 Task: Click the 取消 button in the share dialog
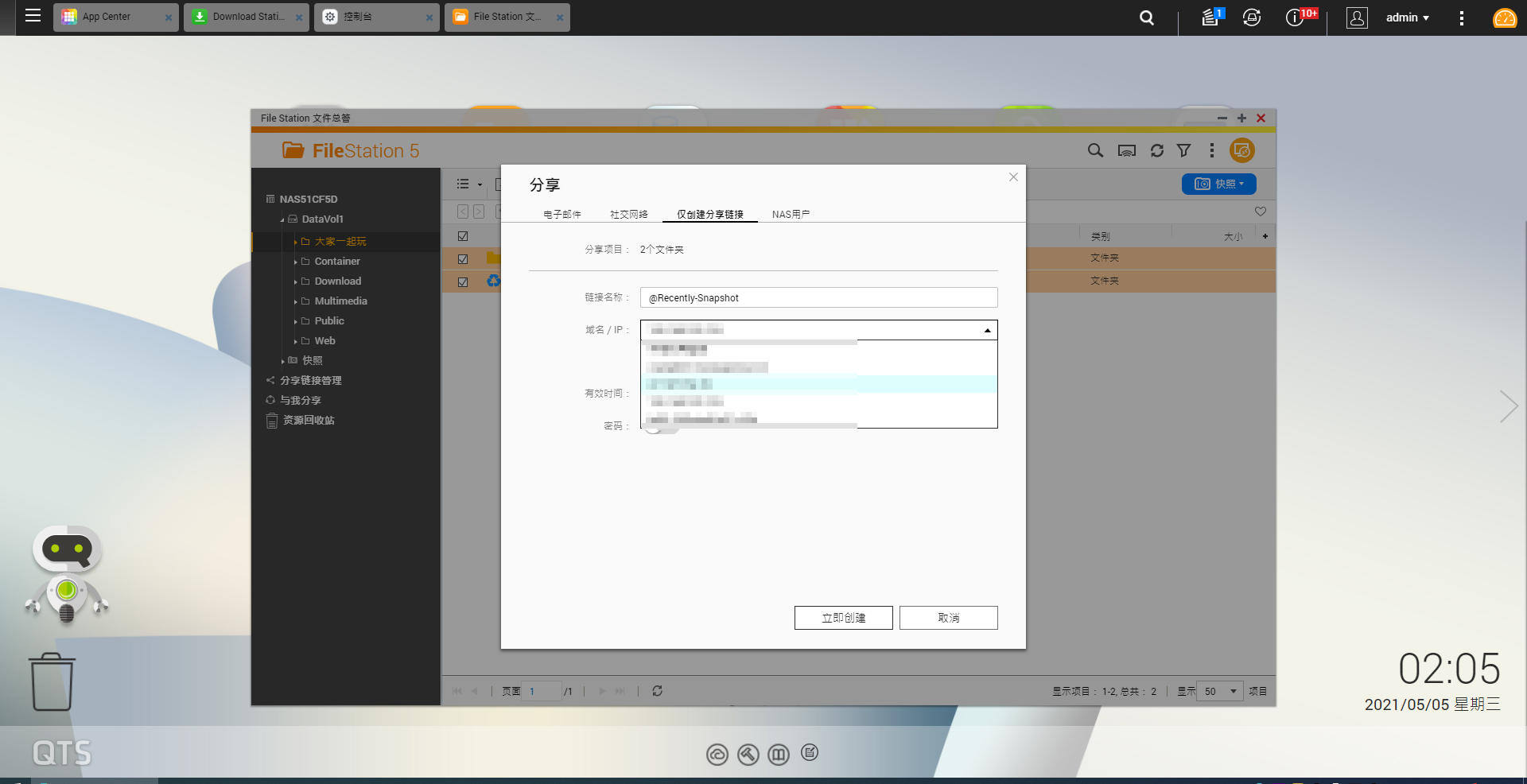tap(948, 617)
